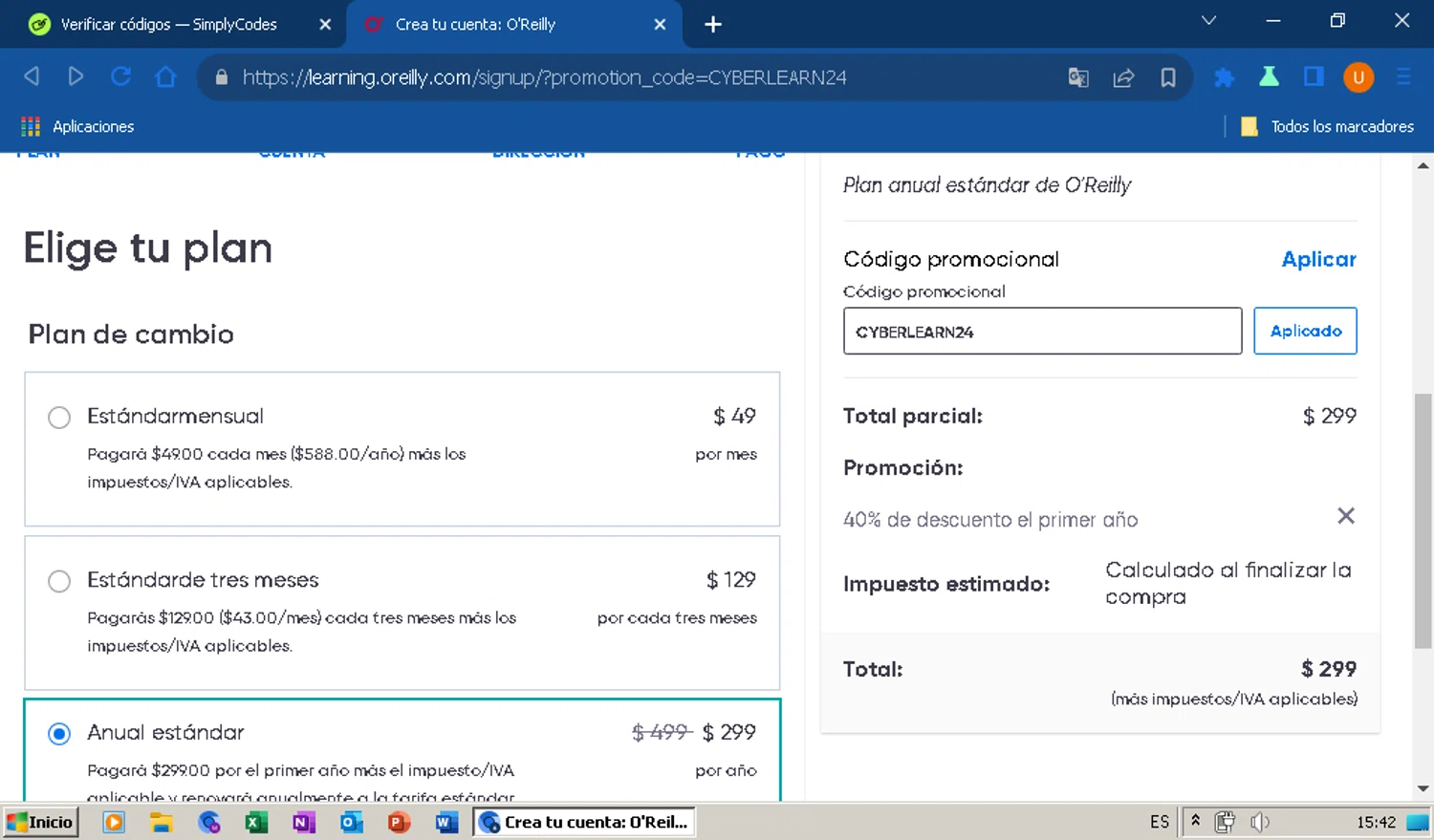Launch Outlook from taskbar

352,822
